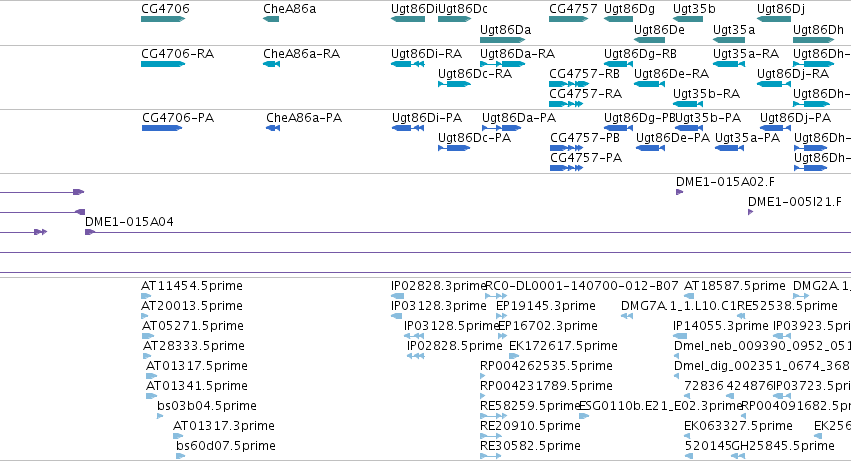
Task: Select the Ugt35a gene label
Action: click(734, 30)
